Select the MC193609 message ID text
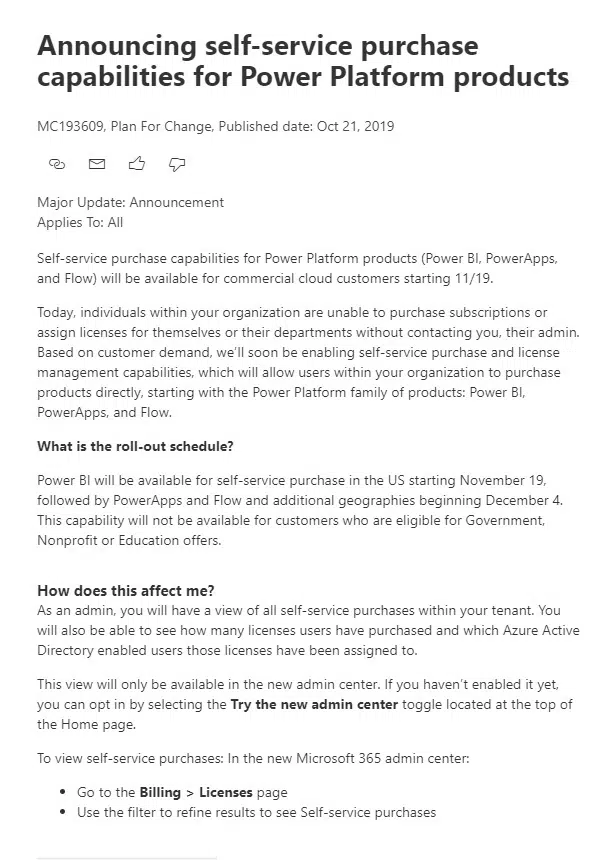This screenshot has height=860, width=591. [70, 126]
